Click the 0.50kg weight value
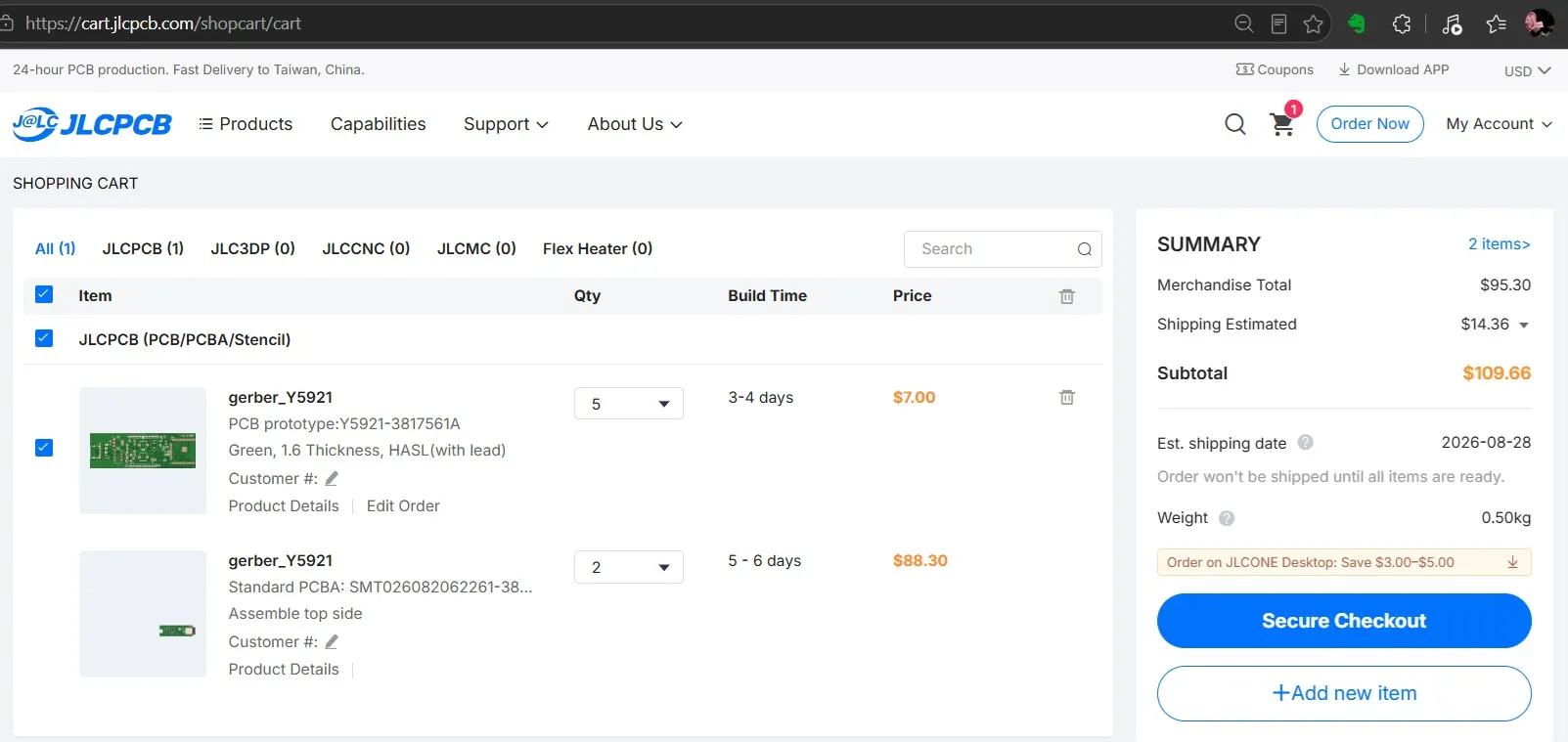The width and height of the screenshot is (1568, 742). click(x=1506, y=518)
